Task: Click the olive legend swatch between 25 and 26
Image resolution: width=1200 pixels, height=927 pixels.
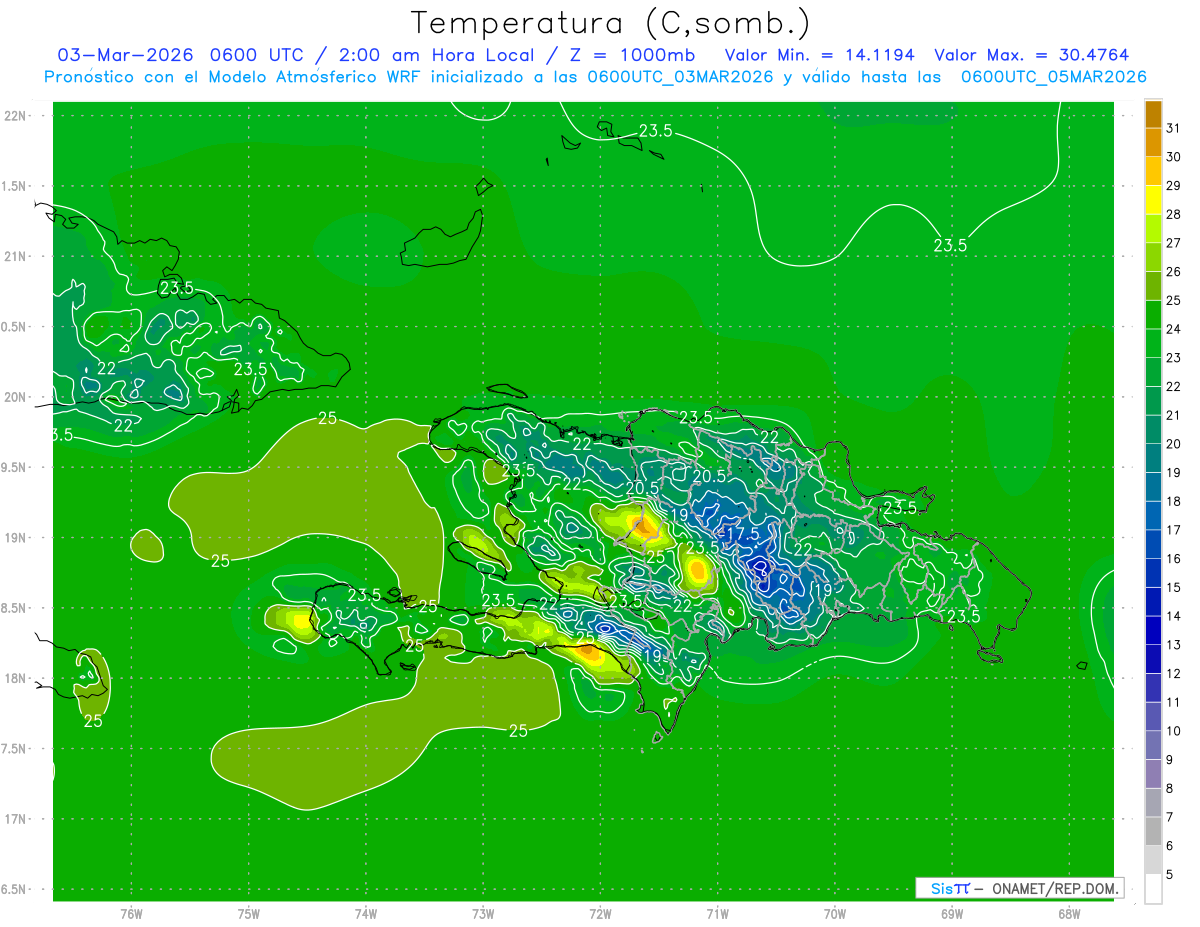Action: point(1153,286)
